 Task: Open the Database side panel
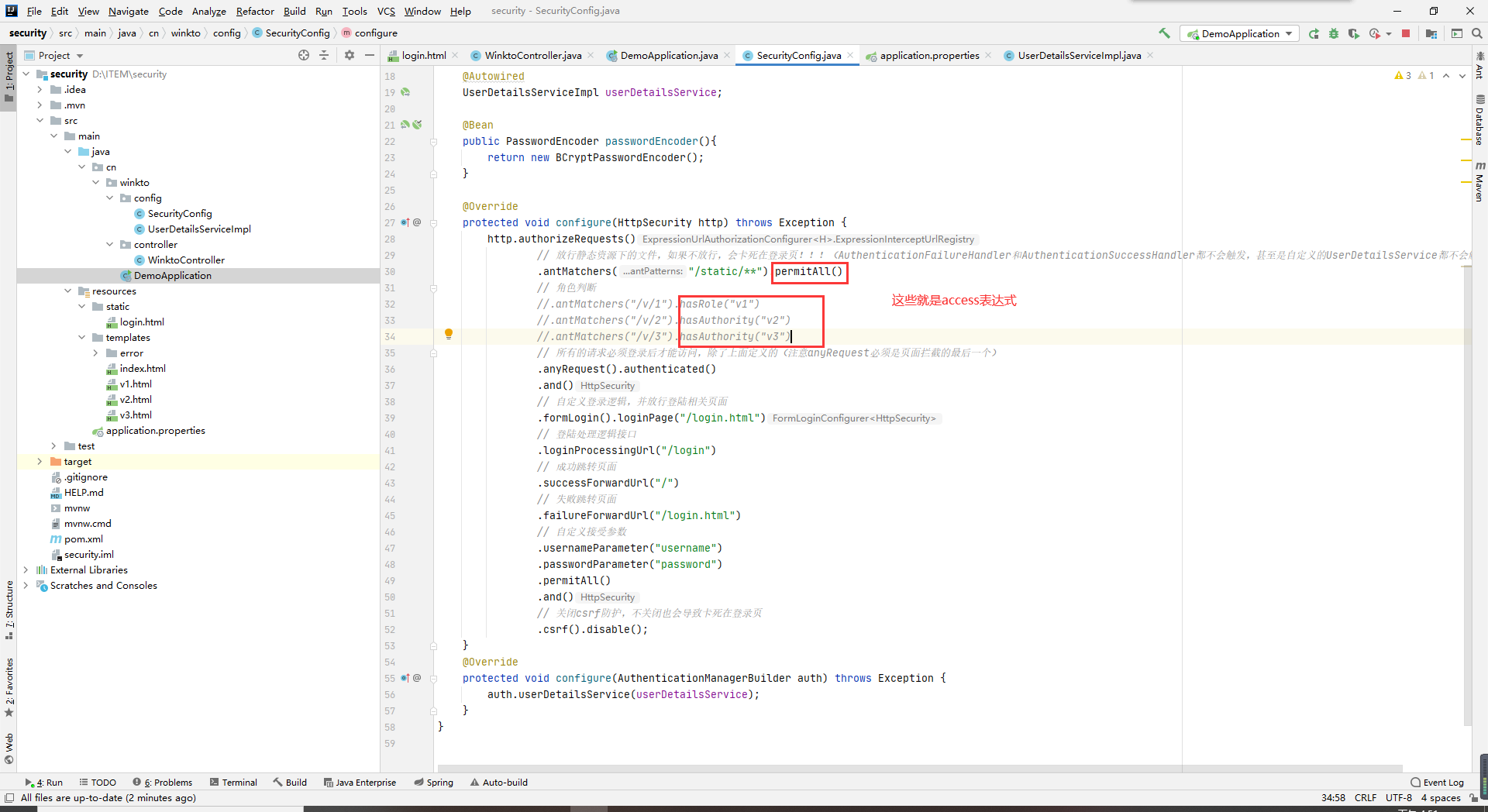1479,120
